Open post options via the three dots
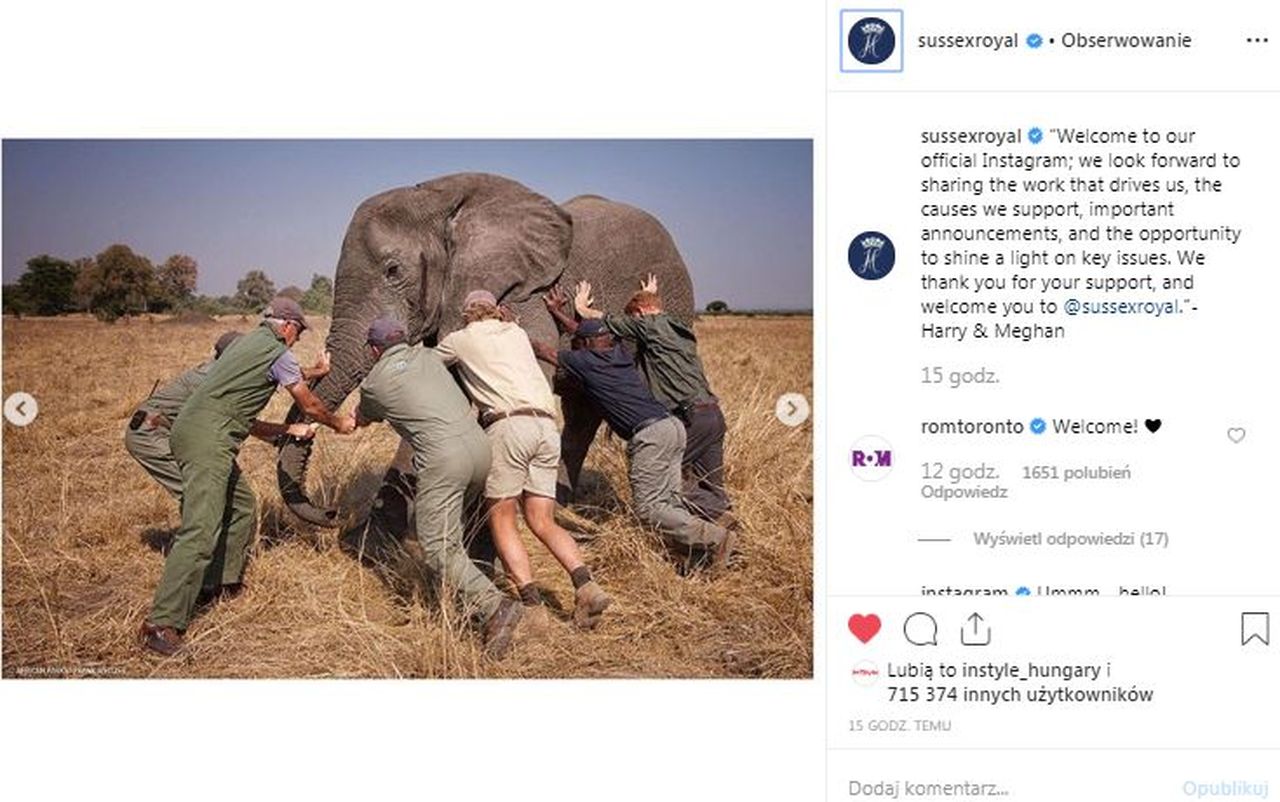Viewport: 1280px width, 802px height. 1257,40
